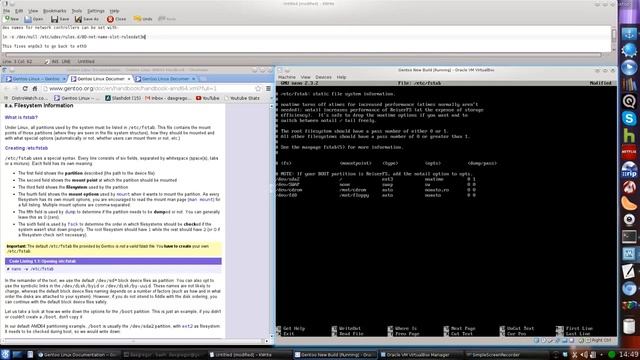Open the Settings menu in KWrite
This screenshot has width=640, height=360.
(x=96, y=11)
